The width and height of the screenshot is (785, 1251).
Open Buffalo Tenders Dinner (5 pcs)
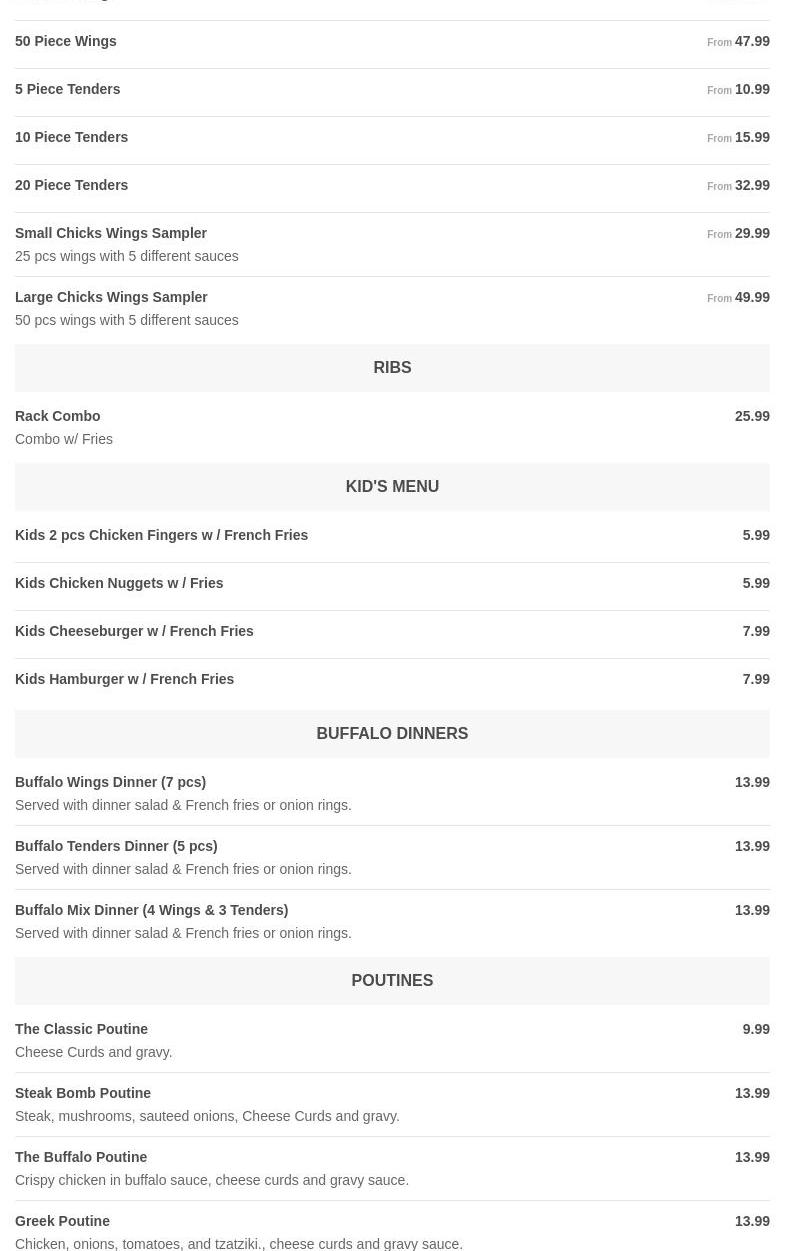(x=116, y=847)
